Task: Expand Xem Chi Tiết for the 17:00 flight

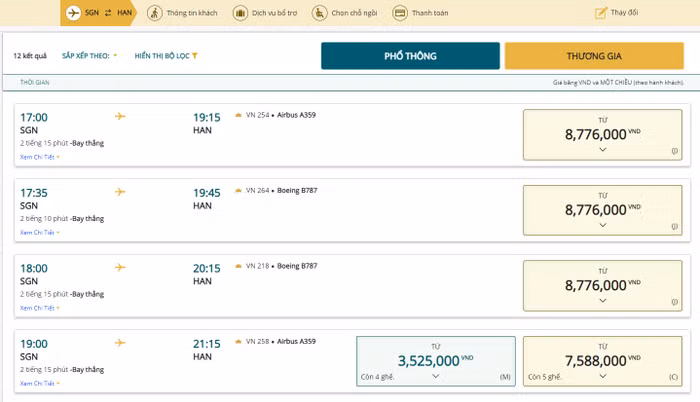Action: (x=40, y=157)
